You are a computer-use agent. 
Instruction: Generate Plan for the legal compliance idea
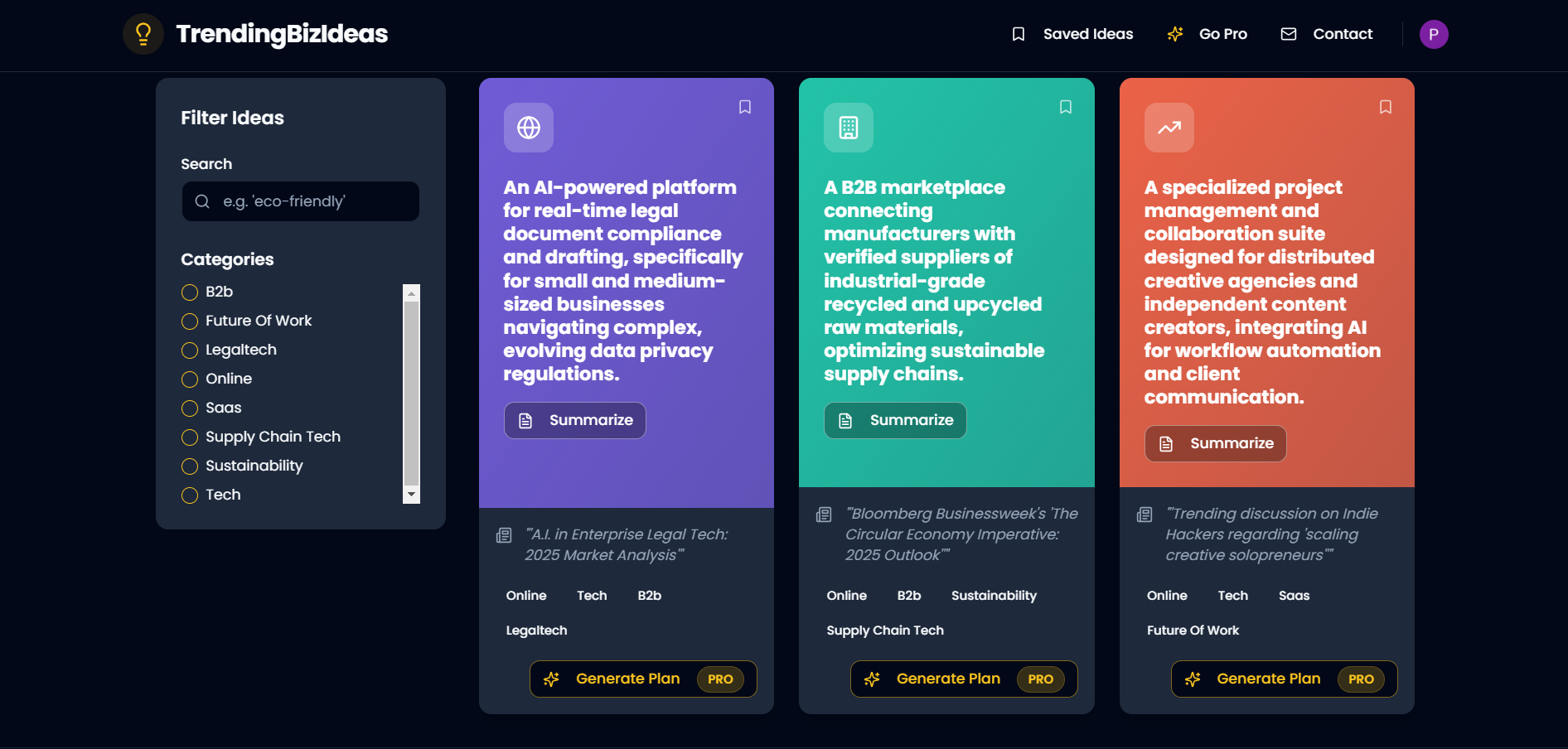pos(643,679)
